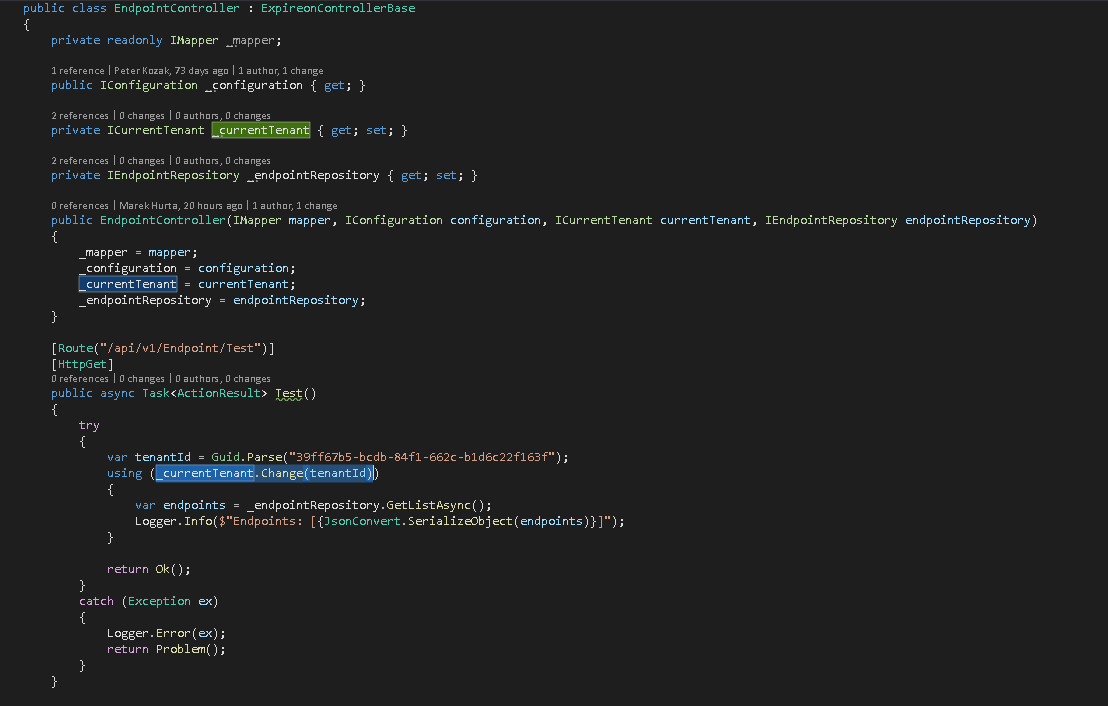This screenshot has width=1108, height=706.
Task: Select the green-highlighted _currentTenant property name
Action: point(260,131)
